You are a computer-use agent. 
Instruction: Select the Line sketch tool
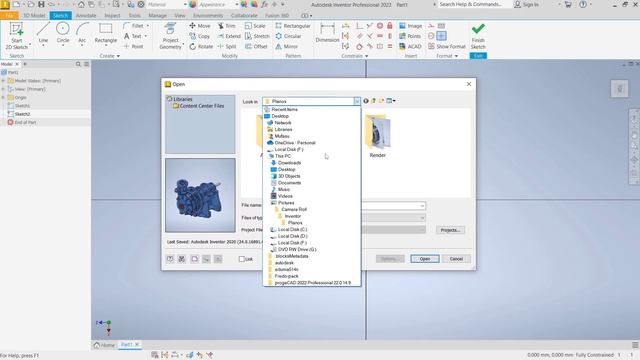(x=43, y=33)
